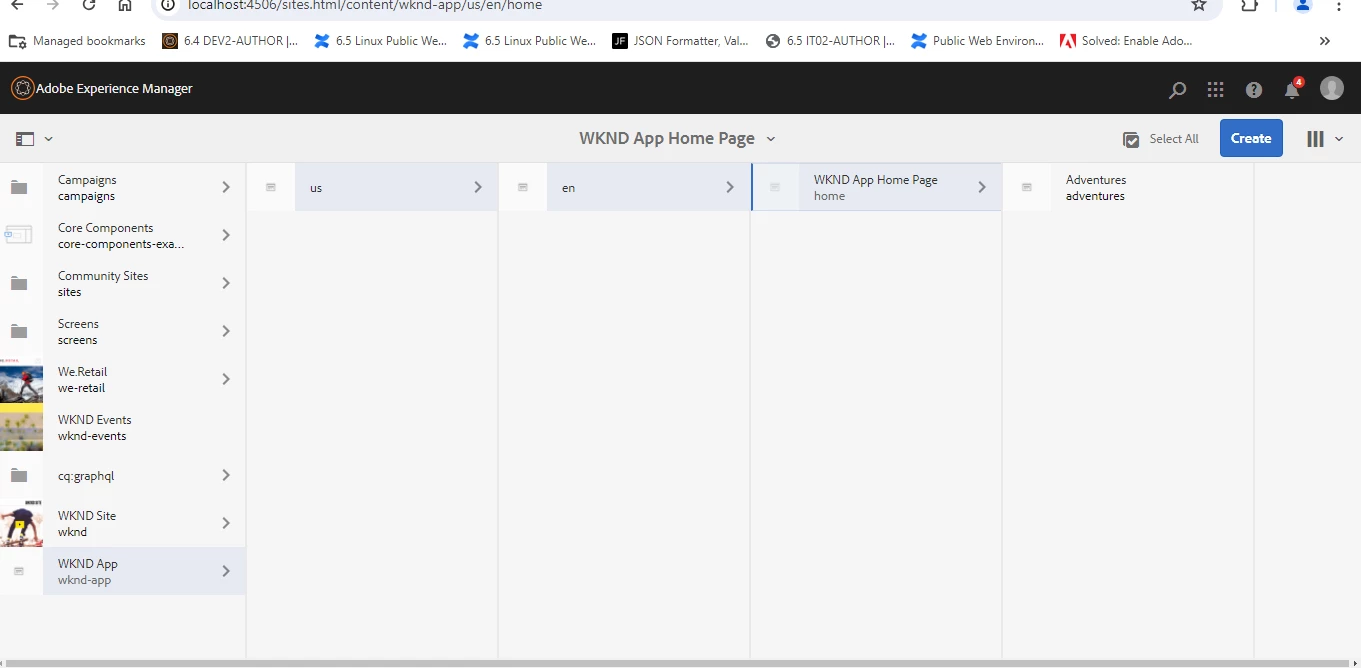The width and height of the screenshot is (1361, 668).
Task: Click the Campaigns folder icon
Action: pos(19,187)
